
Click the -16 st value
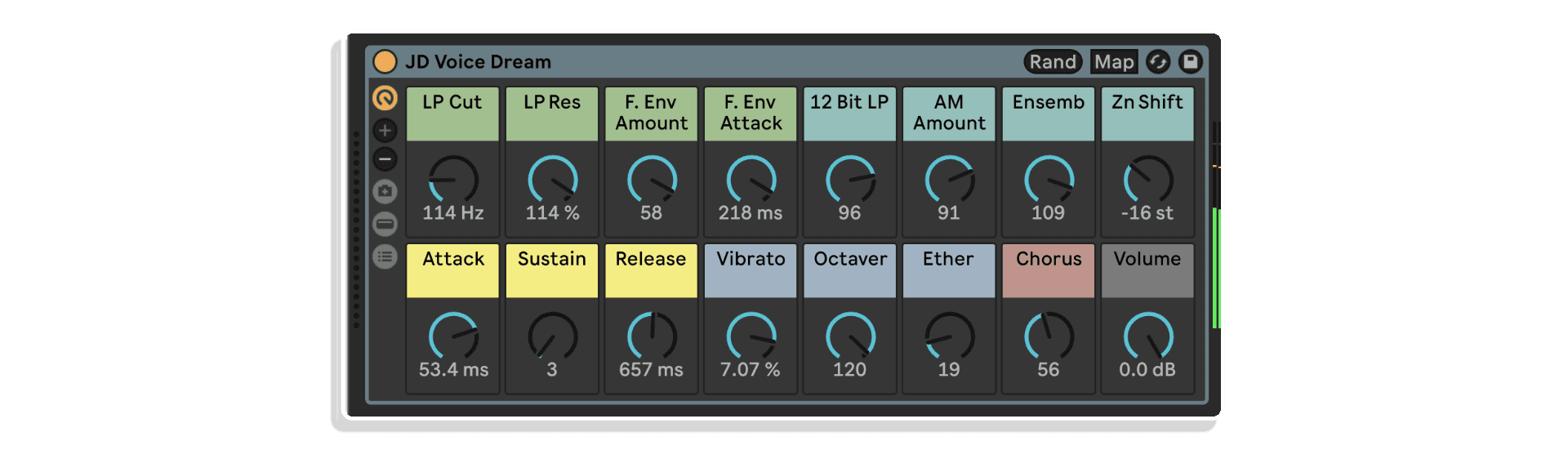[x=1147, y=213]
